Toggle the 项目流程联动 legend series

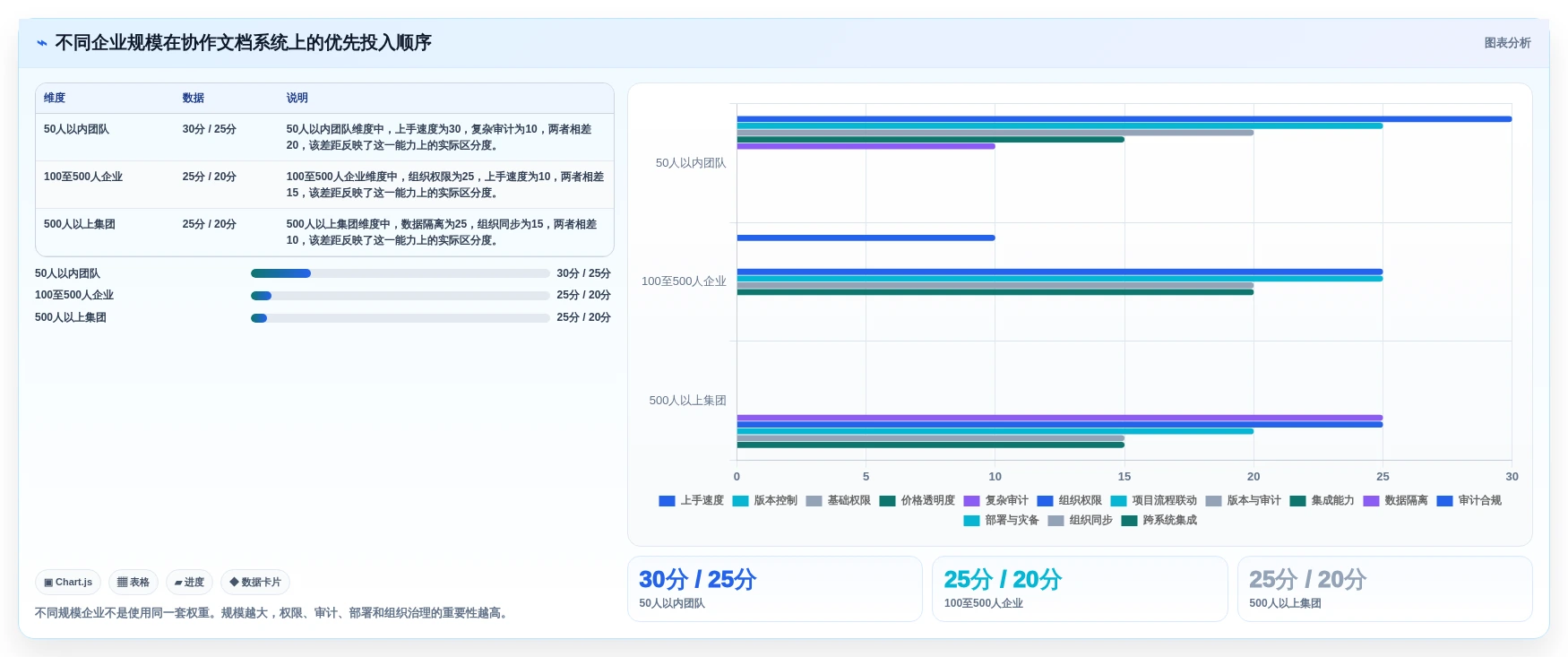(1153, 500)
